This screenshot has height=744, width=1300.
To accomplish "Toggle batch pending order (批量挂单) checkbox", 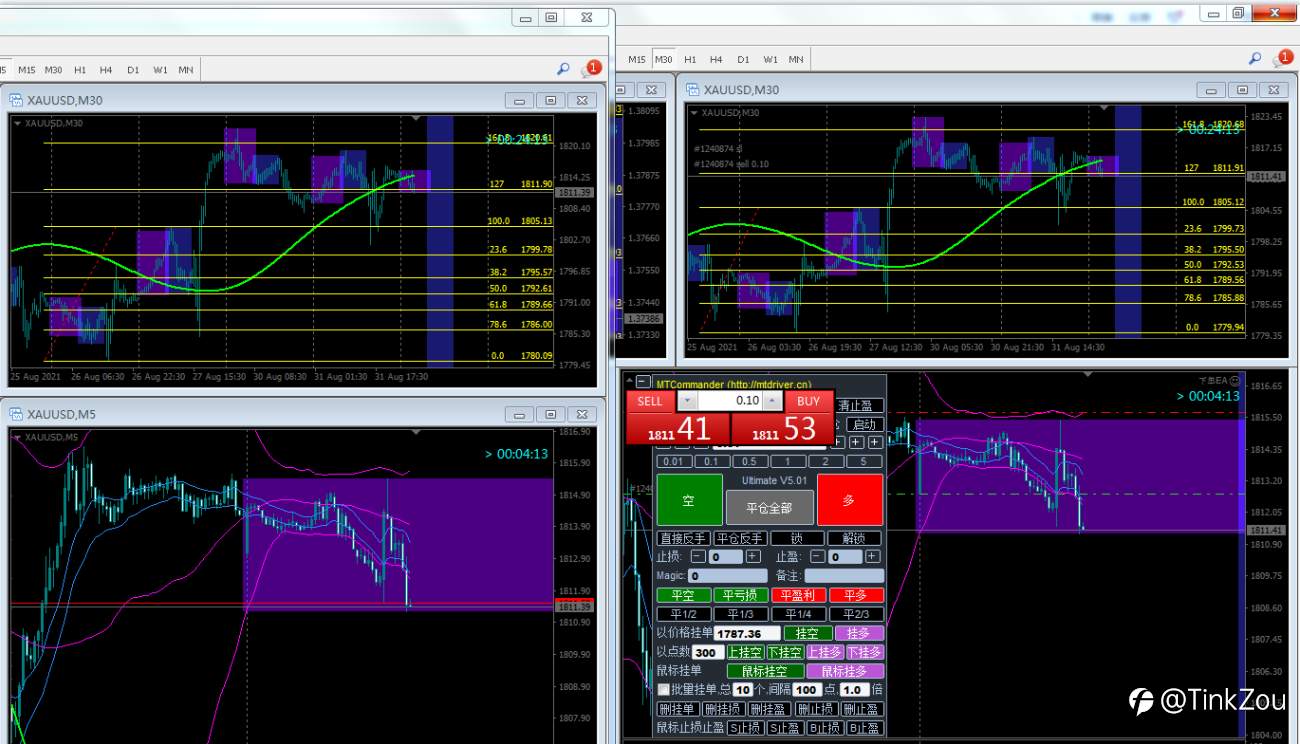I will pyautogui.click(x=664, y=690).
